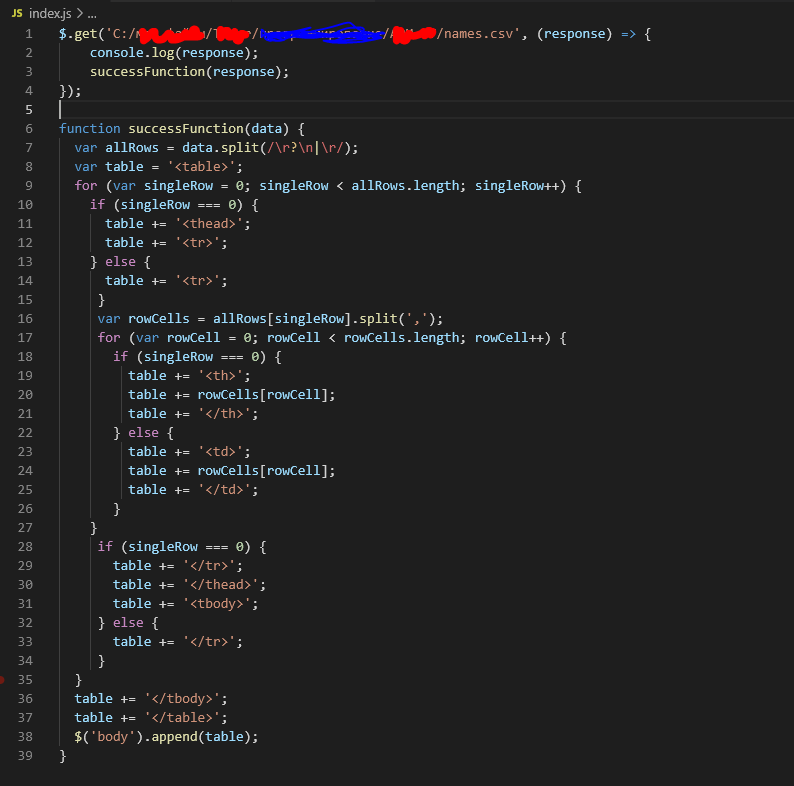Click 'rowCells.length' in the inner for loop
The width and height of the screenshot is (794, 786).
click(x=401, y=338)
